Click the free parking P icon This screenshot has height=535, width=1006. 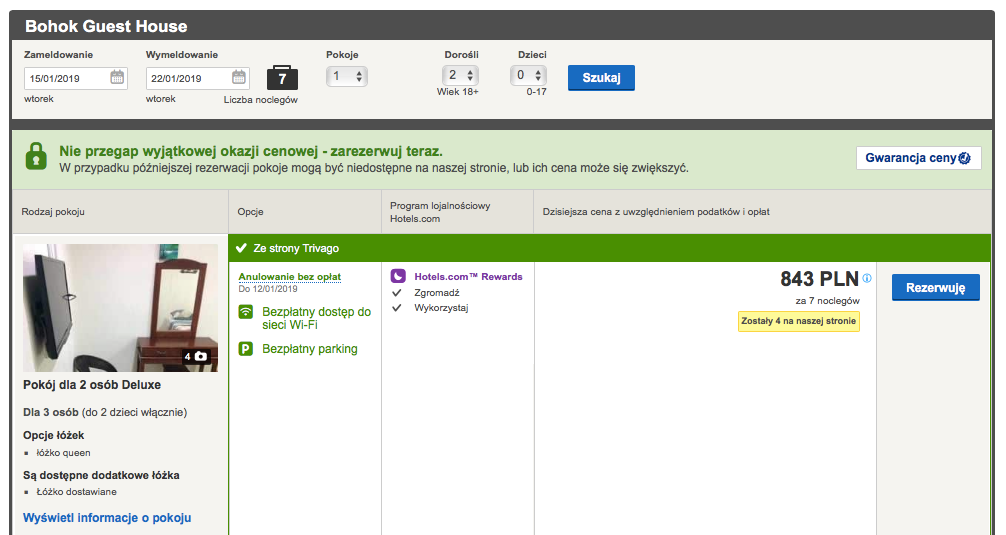click(246, 349)
